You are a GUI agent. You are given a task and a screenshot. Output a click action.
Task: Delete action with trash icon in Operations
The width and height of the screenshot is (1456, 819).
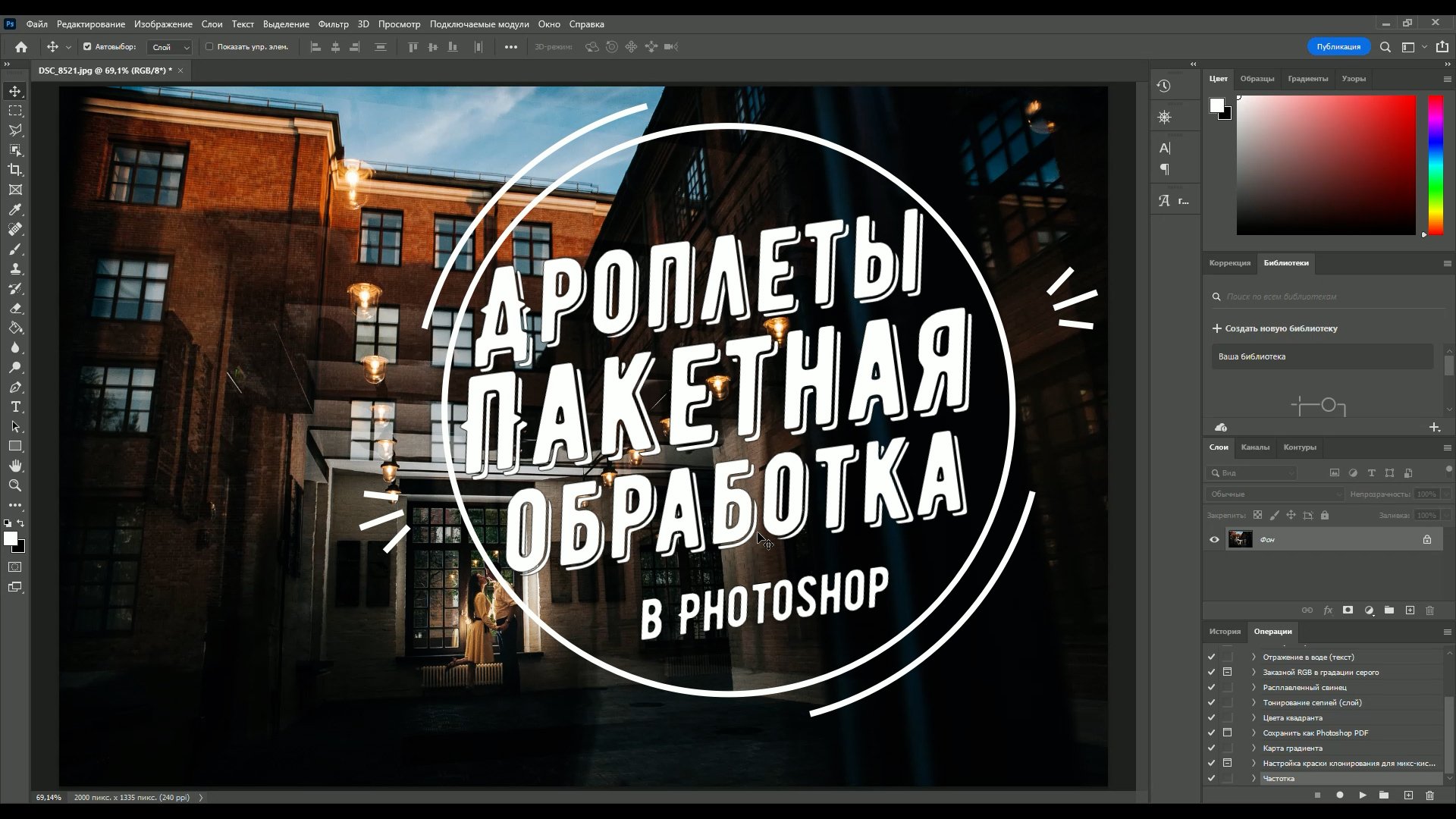(1430, 795)
